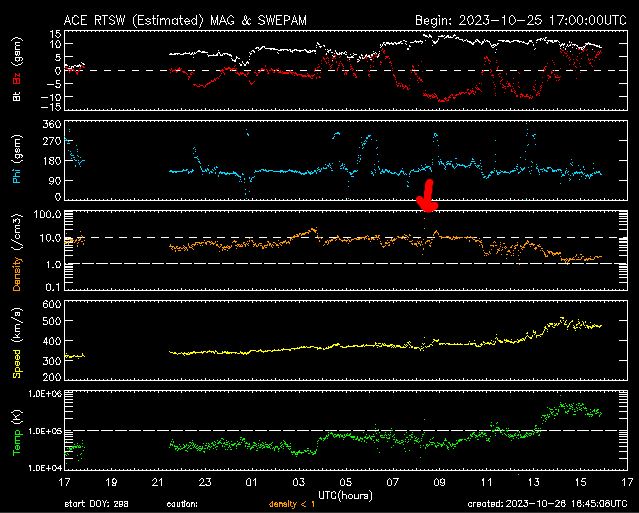
Task: Click the UTC(hours) x-axis label
Action: [x=347, y=494]
